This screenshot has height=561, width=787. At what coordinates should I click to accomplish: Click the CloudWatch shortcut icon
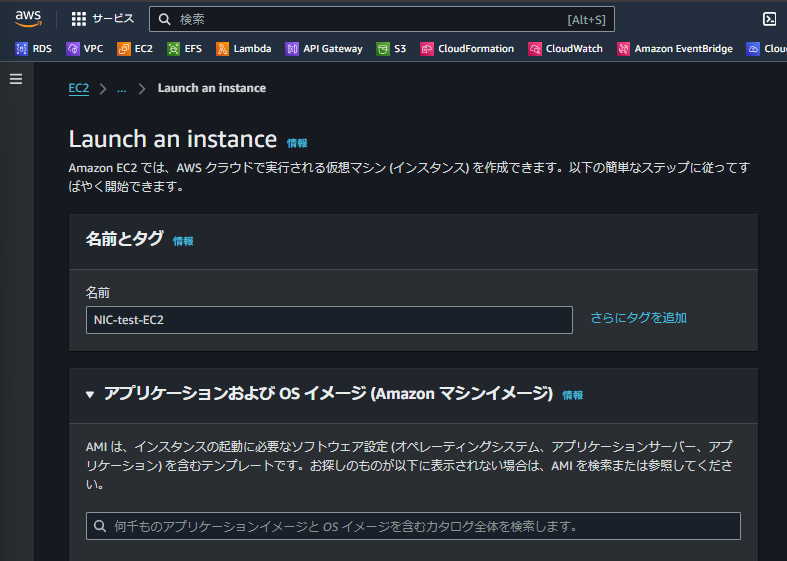(x=535, y=49)
